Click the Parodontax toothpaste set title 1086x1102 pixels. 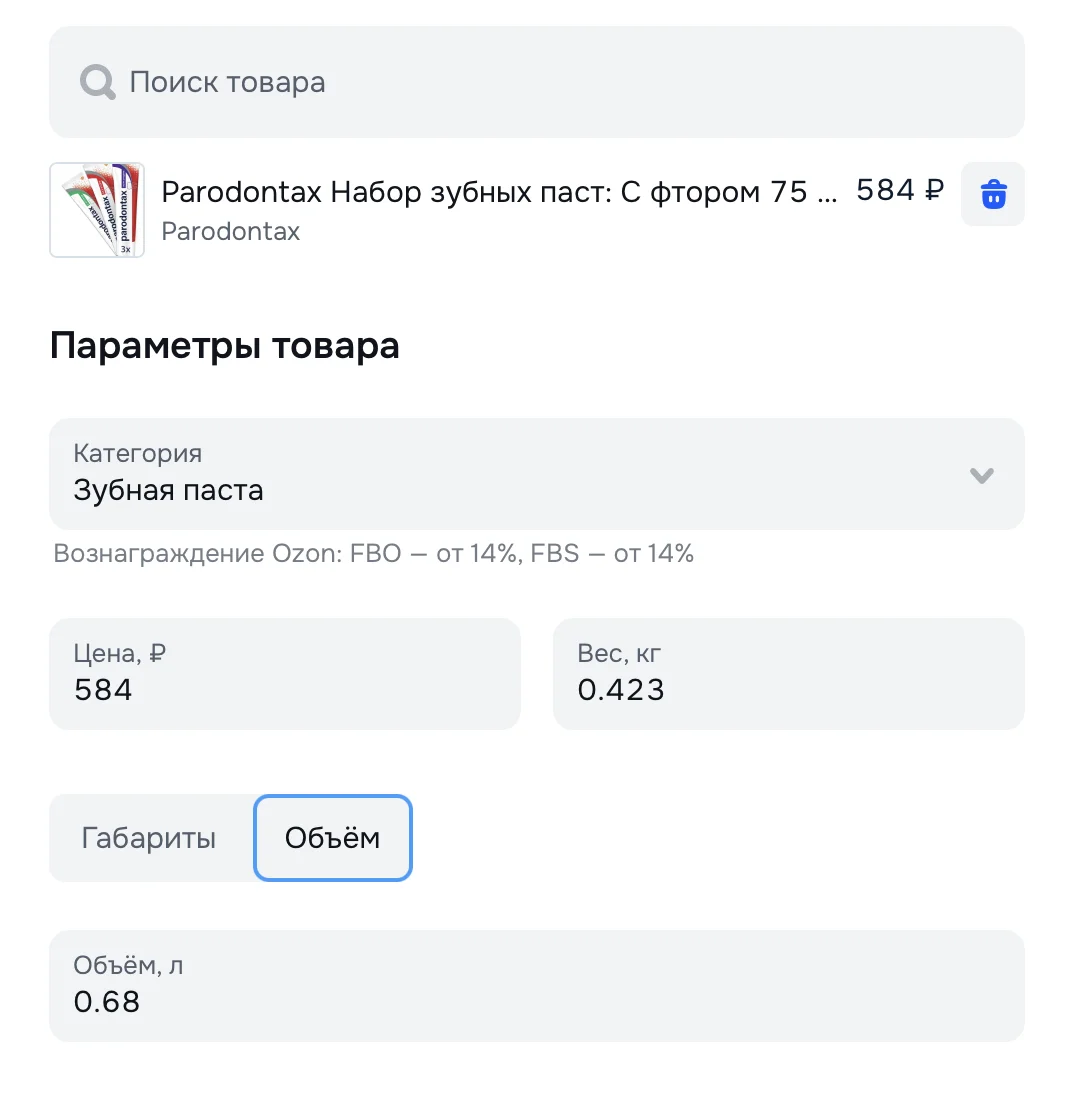[x=498, y=191]
